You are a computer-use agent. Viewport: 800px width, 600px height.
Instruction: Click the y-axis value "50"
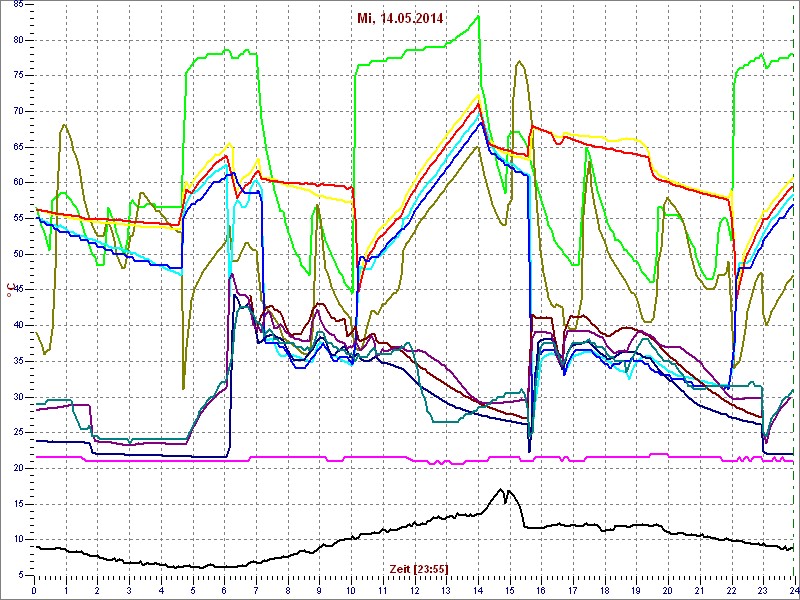[x=19, y=254]
